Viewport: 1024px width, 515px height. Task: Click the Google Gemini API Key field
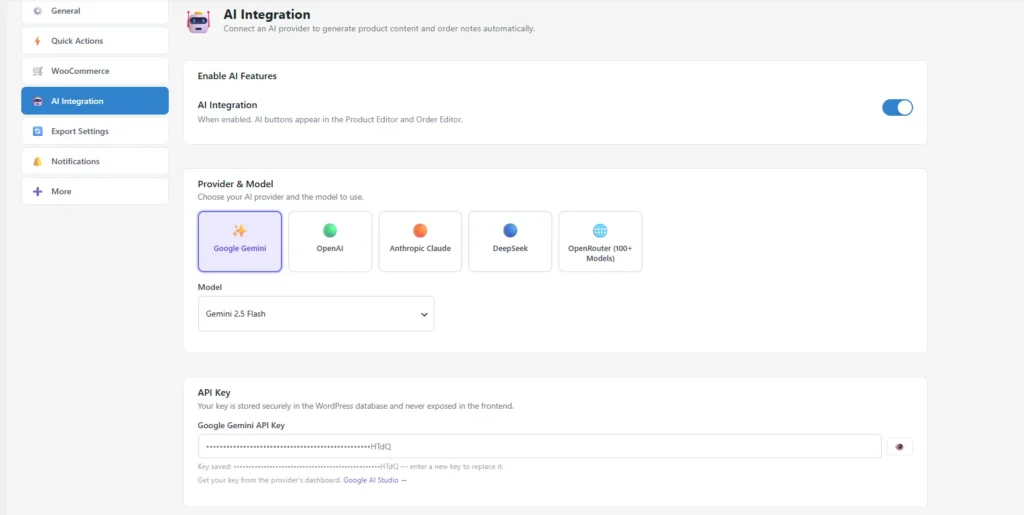(x=540, y=446)
